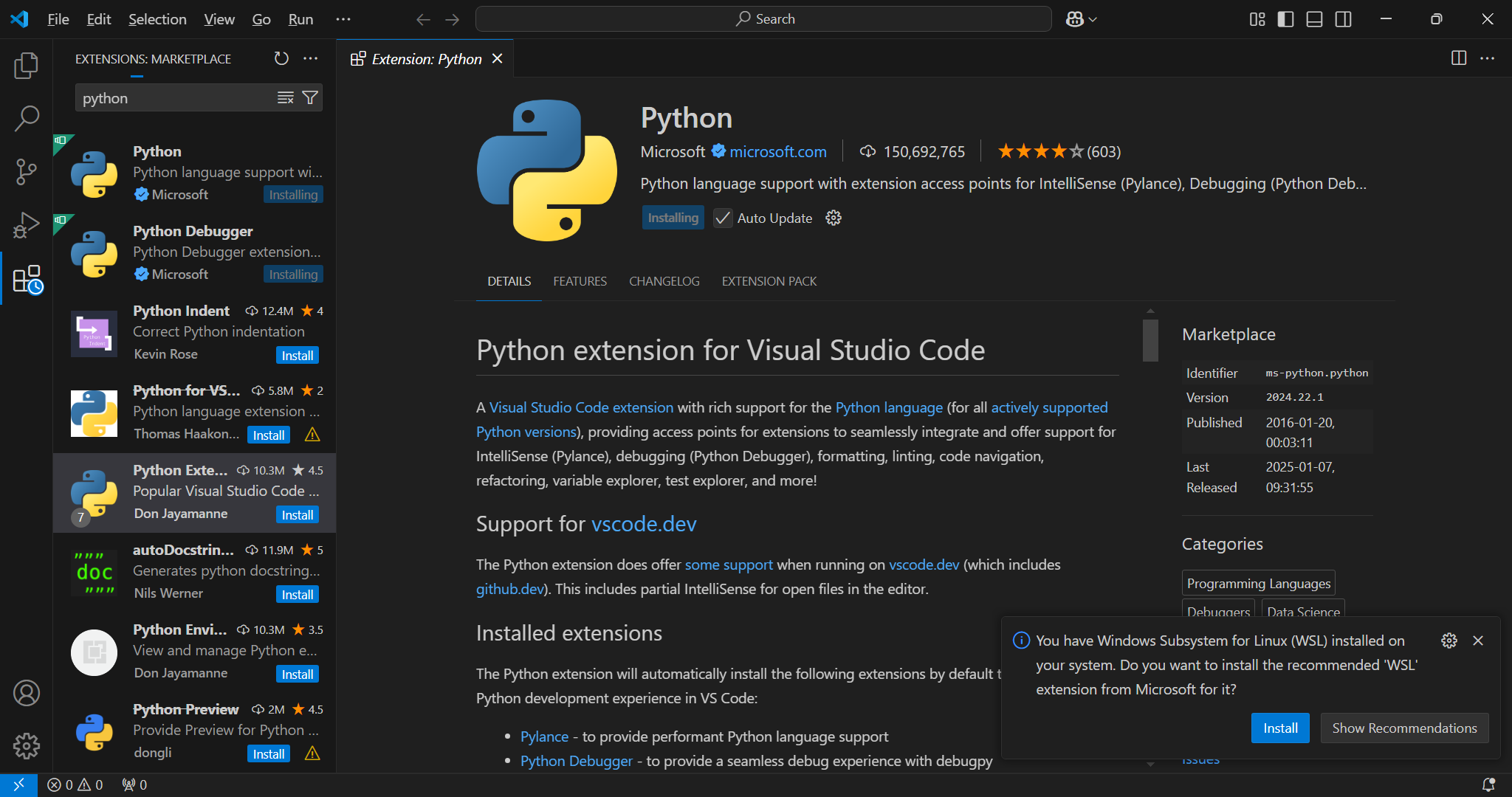
Task: Open the Manage gear in the activity bar
Action: 27,746
